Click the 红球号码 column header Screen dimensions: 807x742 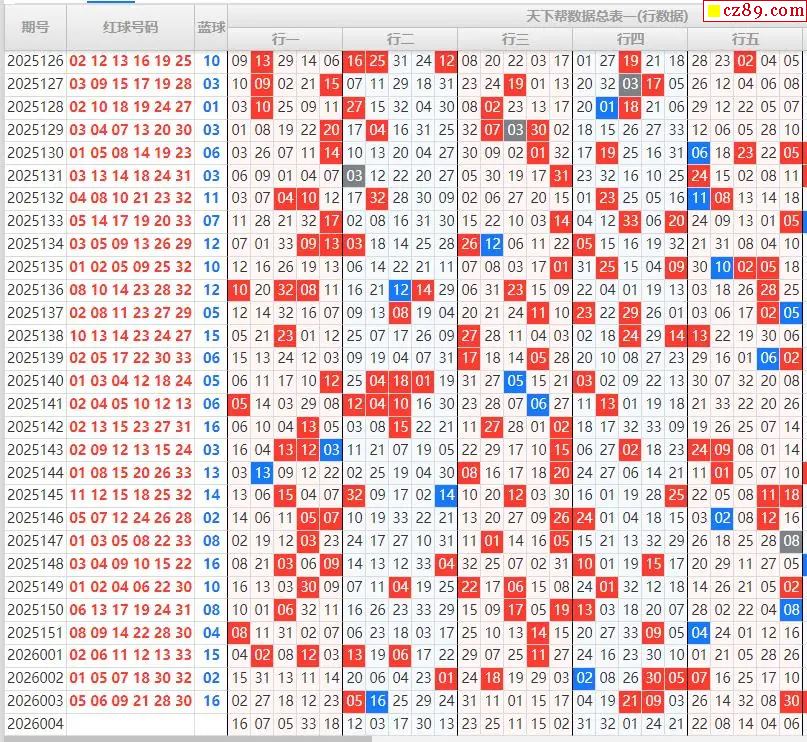[130, 27]
